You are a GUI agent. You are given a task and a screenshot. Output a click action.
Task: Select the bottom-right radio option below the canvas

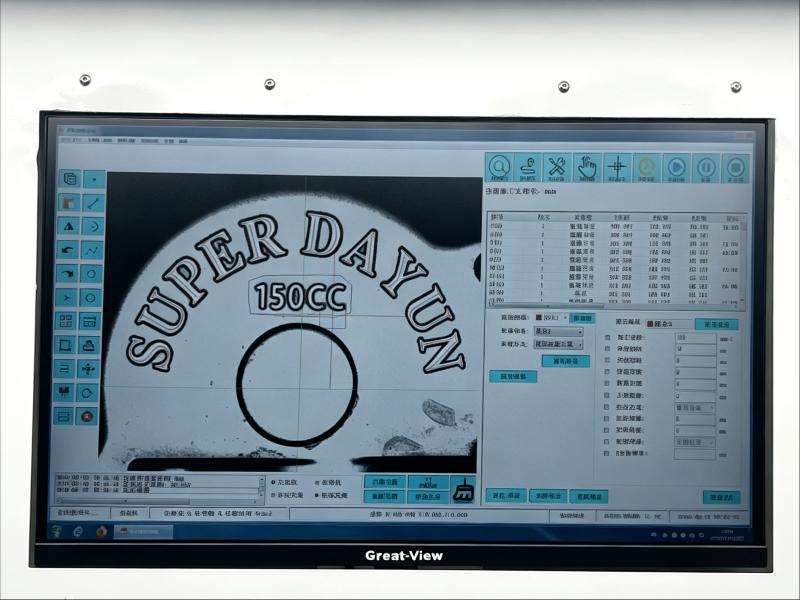click(x=317, y=495)
